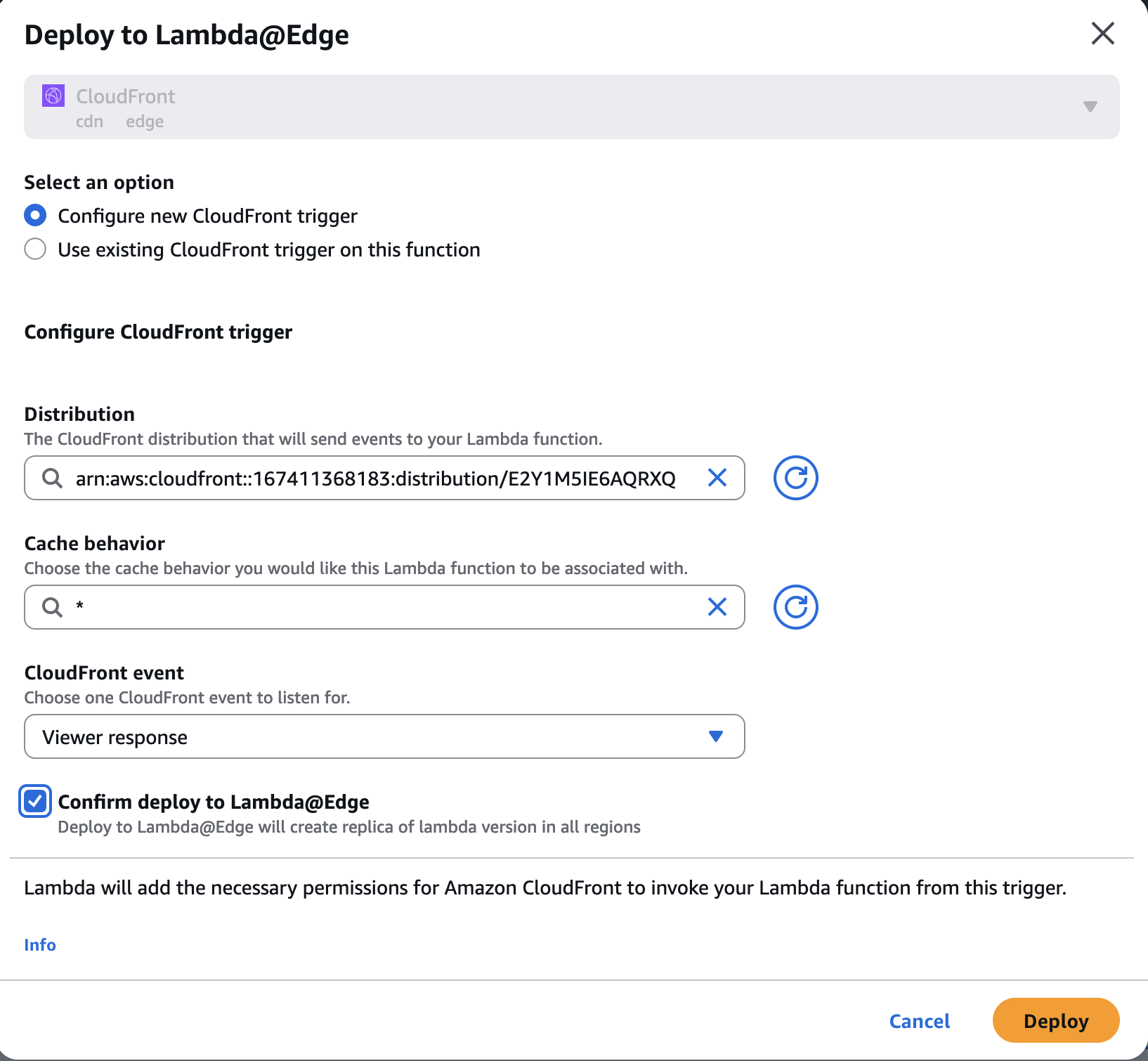The image size is (1148, 1061).
Task: Refresh the Cache behavior list
Action: (795, 607)
